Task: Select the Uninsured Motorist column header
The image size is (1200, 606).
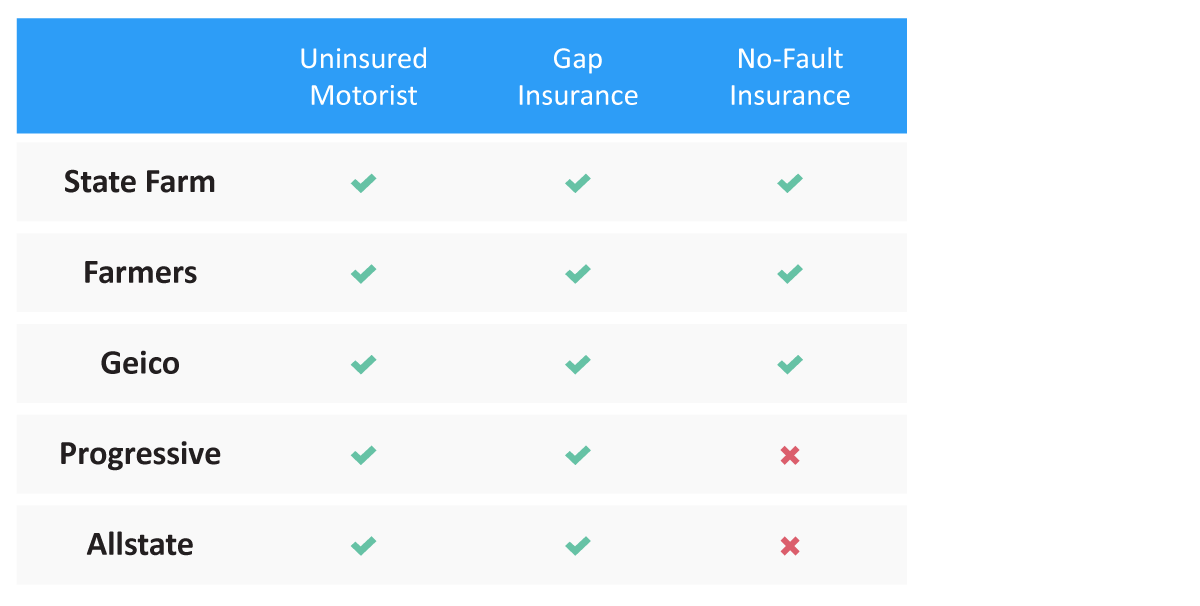Action: pyautogui.click(x=363, y=77)
